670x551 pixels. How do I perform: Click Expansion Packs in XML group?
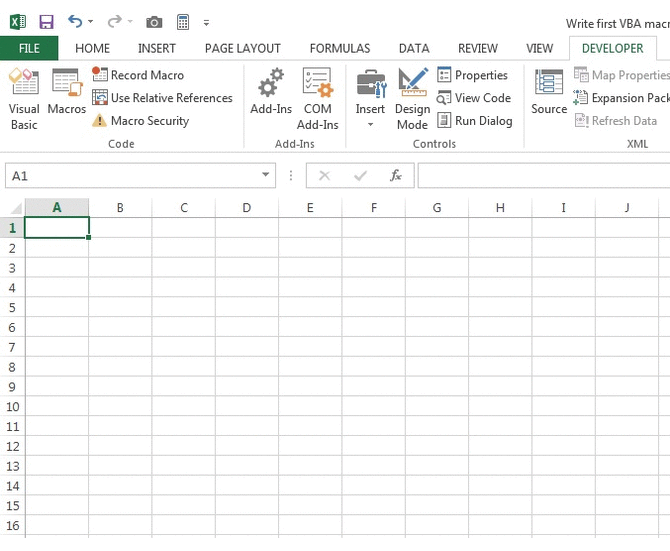(x=622, y=98)
